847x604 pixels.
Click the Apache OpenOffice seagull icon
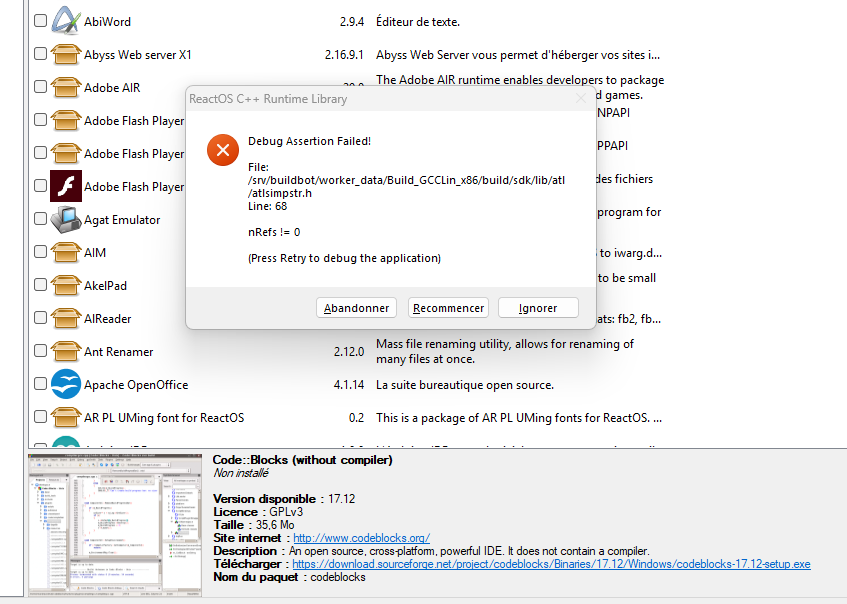coord(66,384)
